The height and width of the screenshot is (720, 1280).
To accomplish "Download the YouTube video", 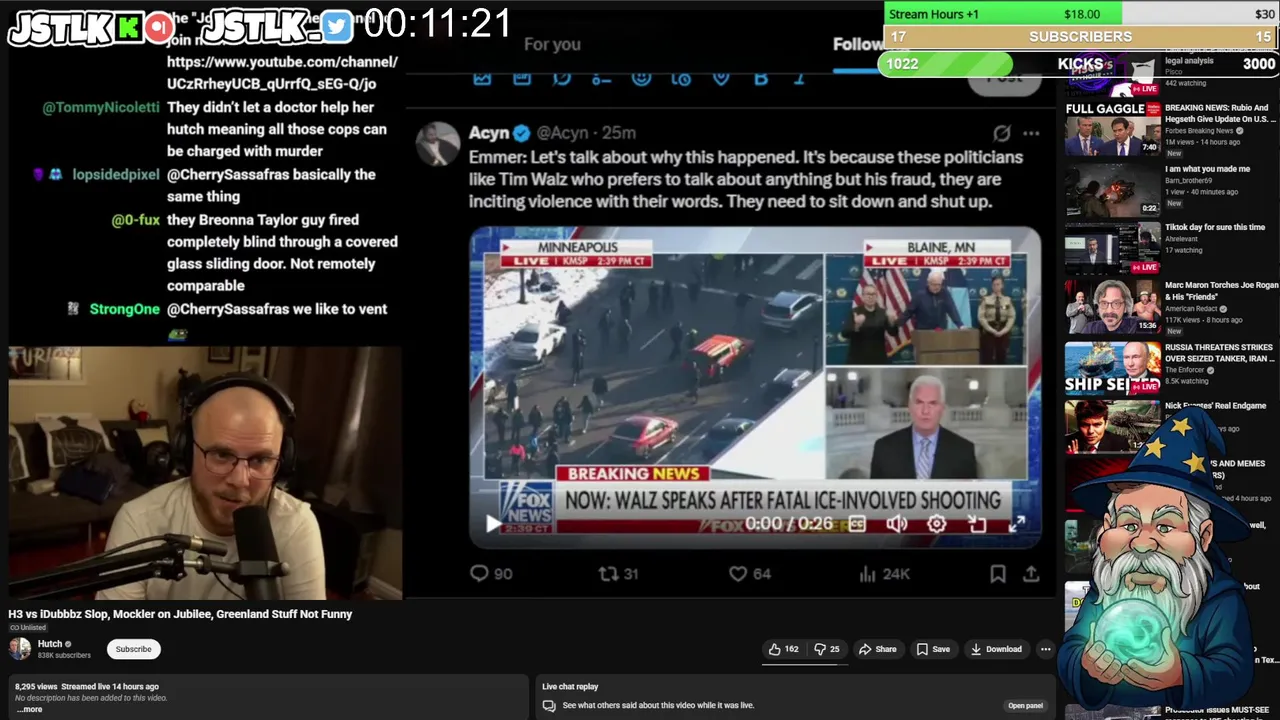I will 996,649.
